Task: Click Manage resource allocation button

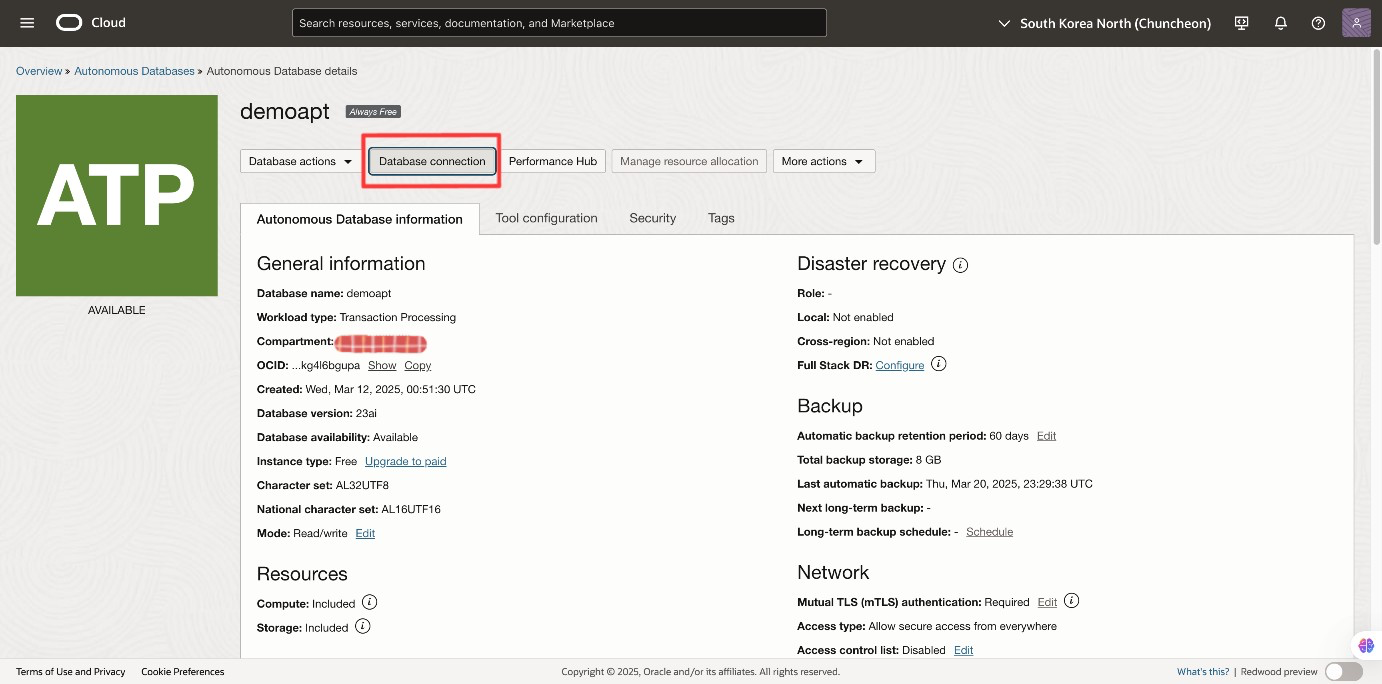Action: click(689, 161)
